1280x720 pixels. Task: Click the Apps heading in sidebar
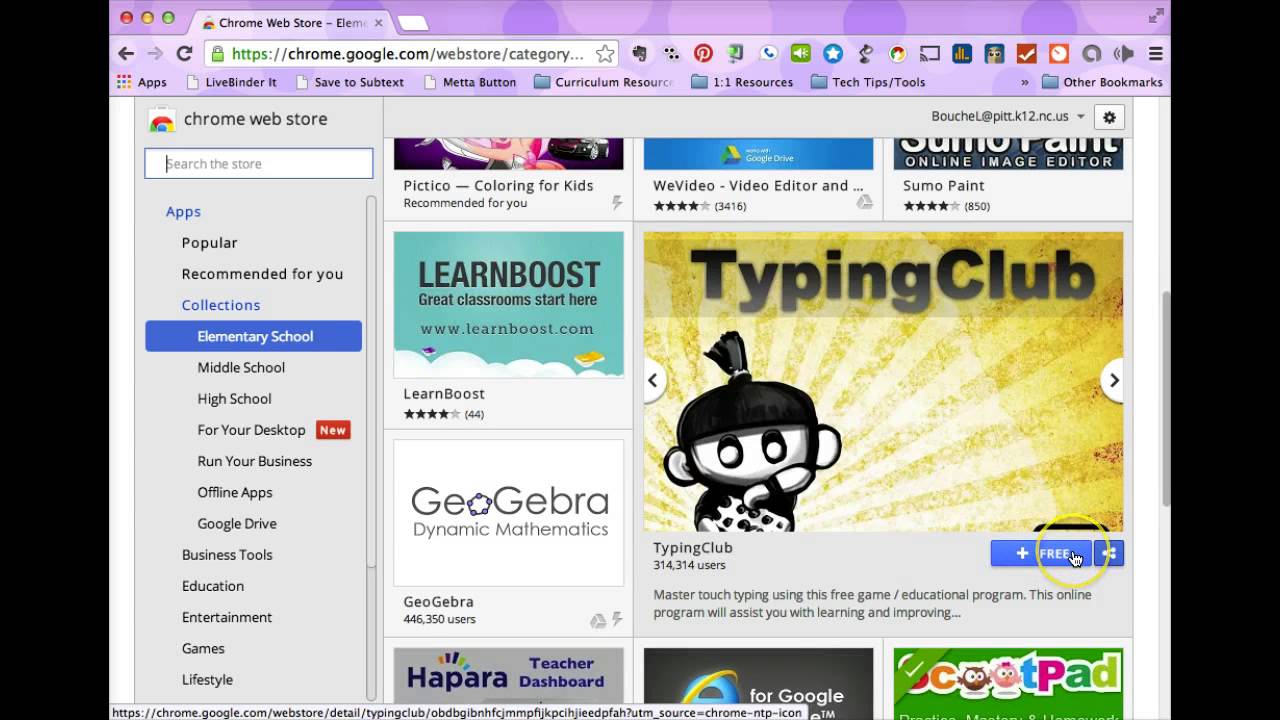pos(183,211)
